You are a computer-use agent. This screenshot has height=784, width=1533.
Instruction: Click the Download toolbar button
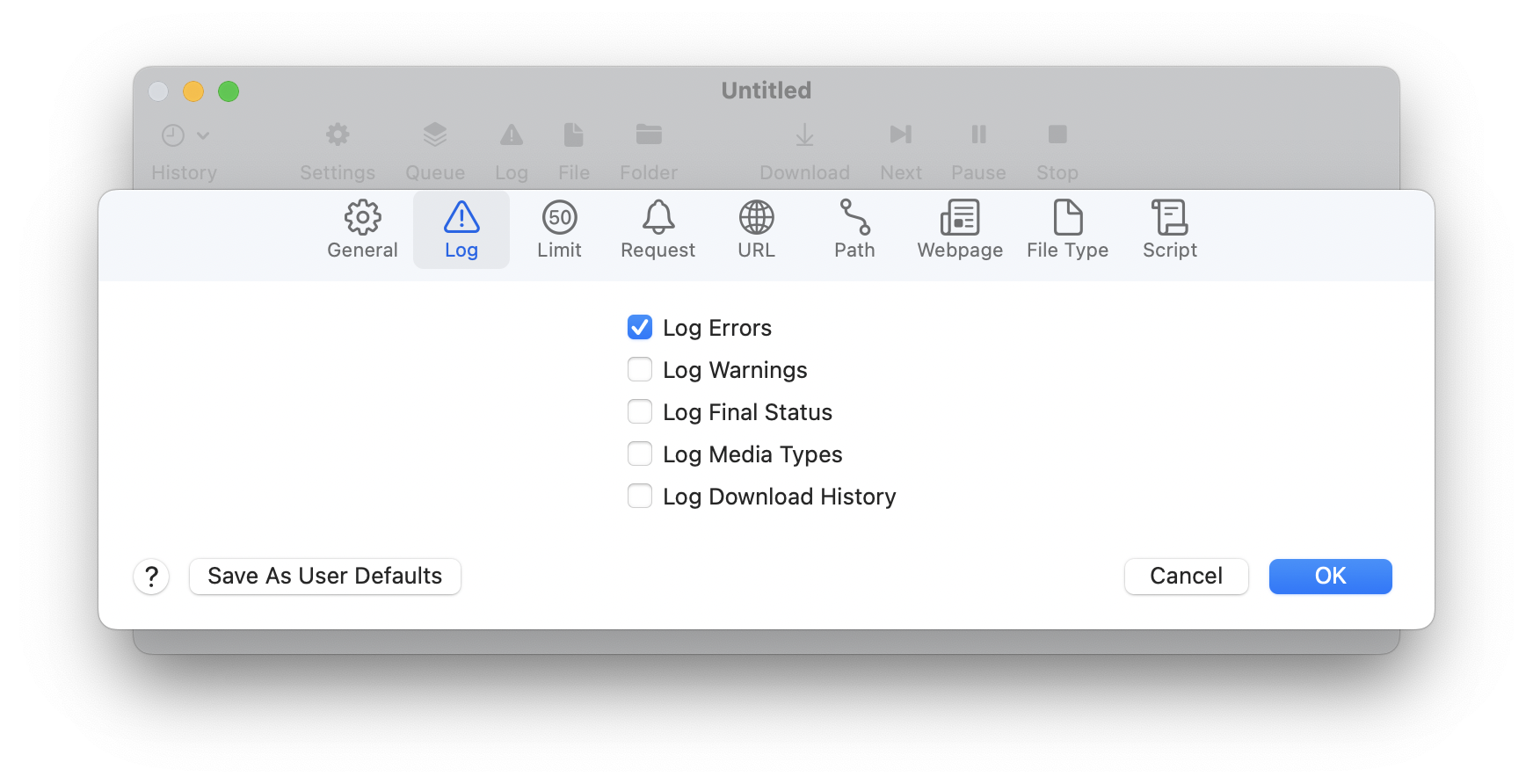click(804, 148)
